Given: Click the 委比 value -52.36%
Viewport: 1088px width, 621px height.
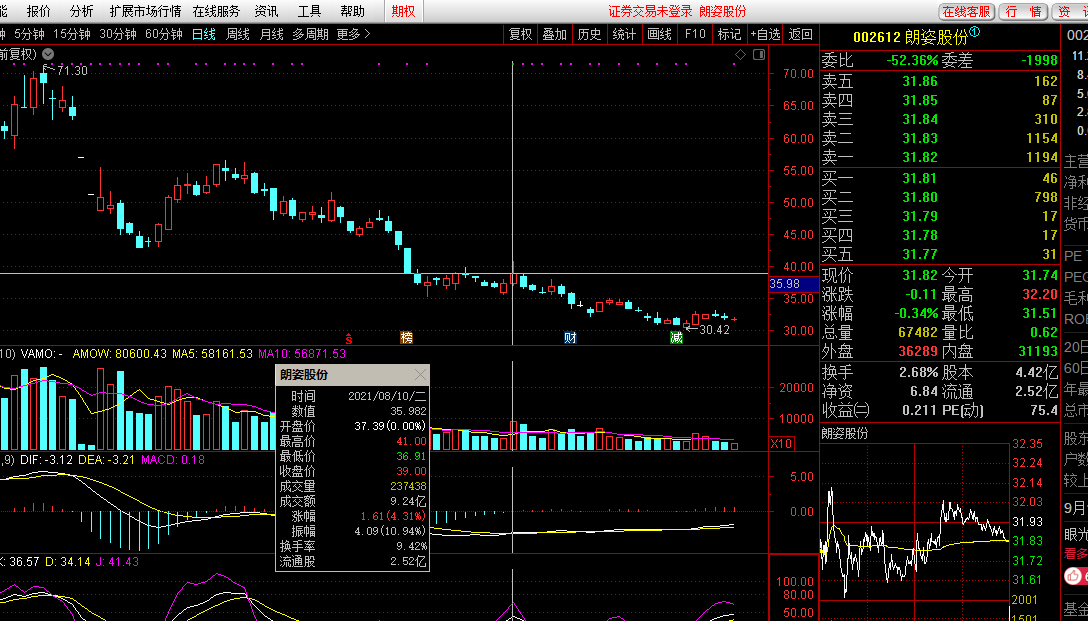Looking at the screenshot, I should point(912,60).
